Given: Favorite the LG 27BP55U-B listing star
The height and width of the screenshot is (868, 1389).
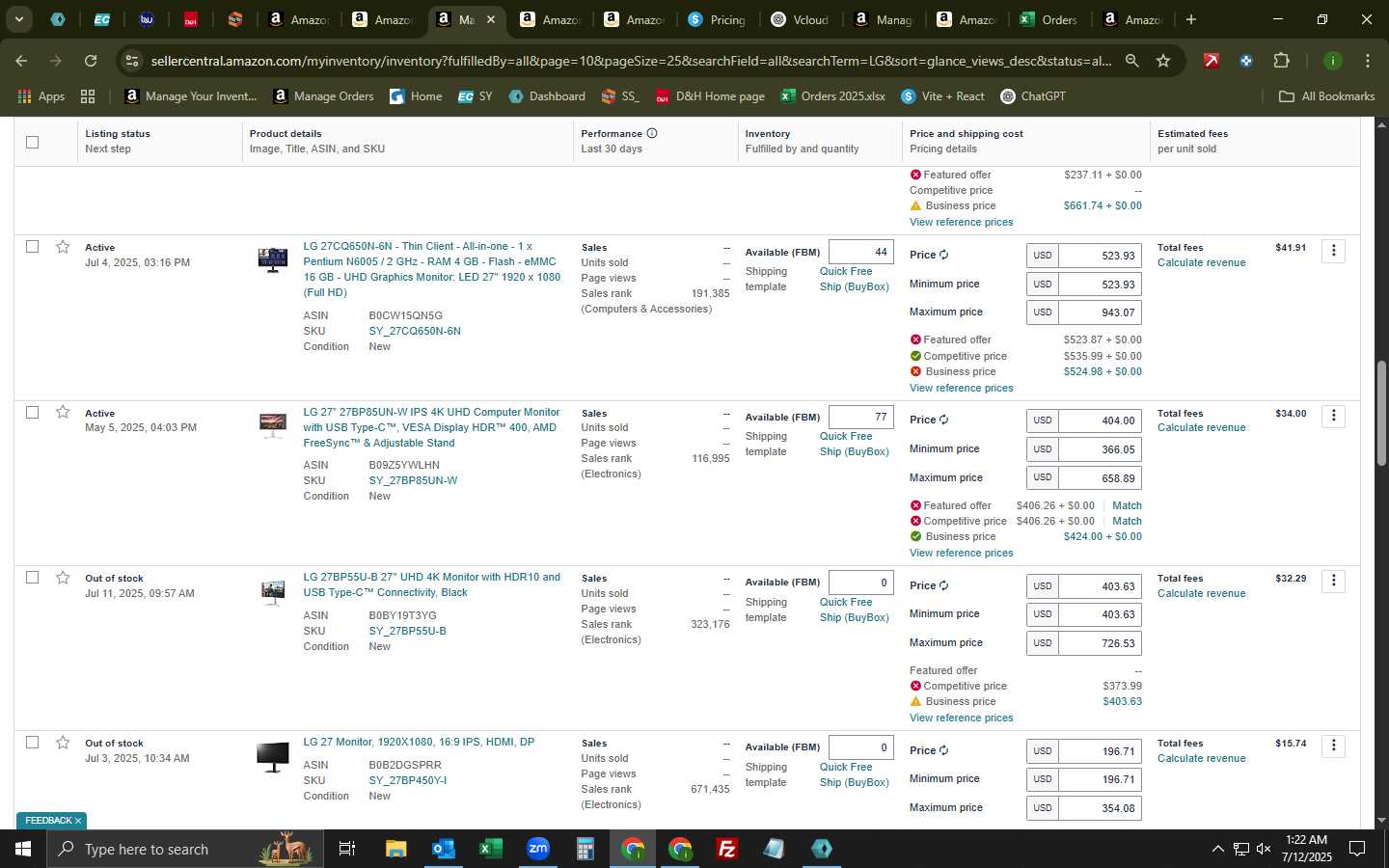Looking at the screenshot, I should point(63,578).
